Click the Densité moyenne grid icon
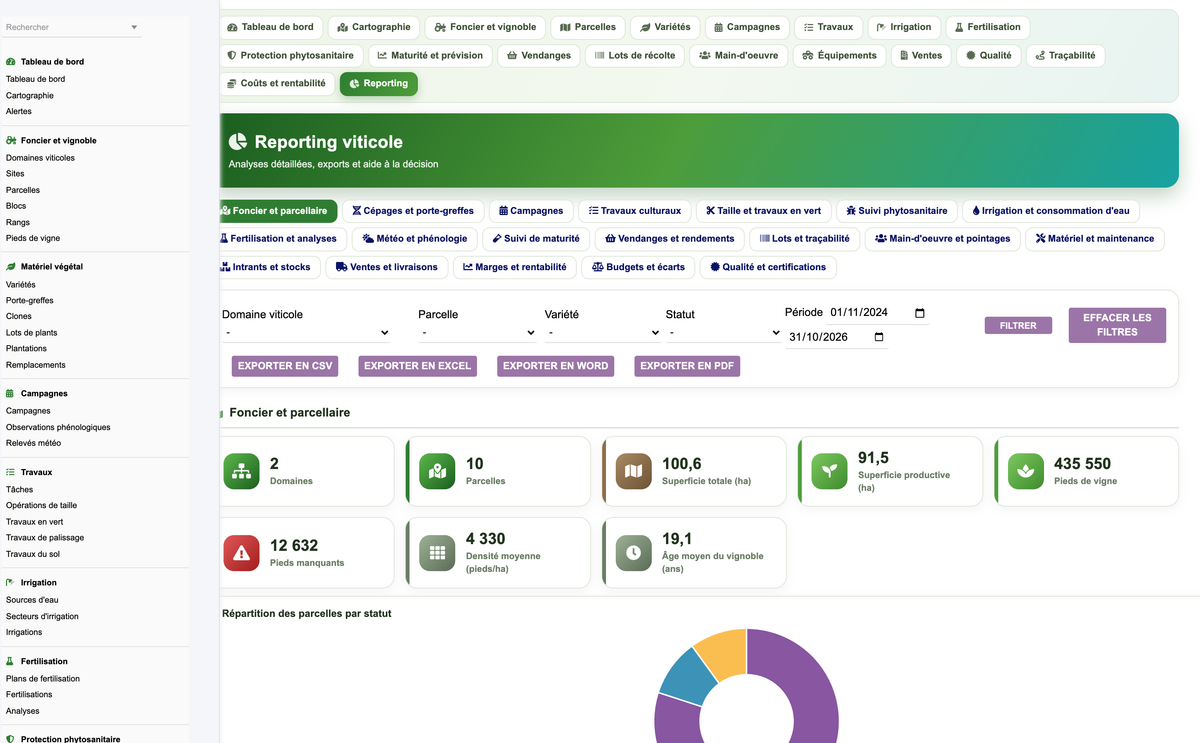Viewport: 1200px width, 743px height. pos(437,553)
